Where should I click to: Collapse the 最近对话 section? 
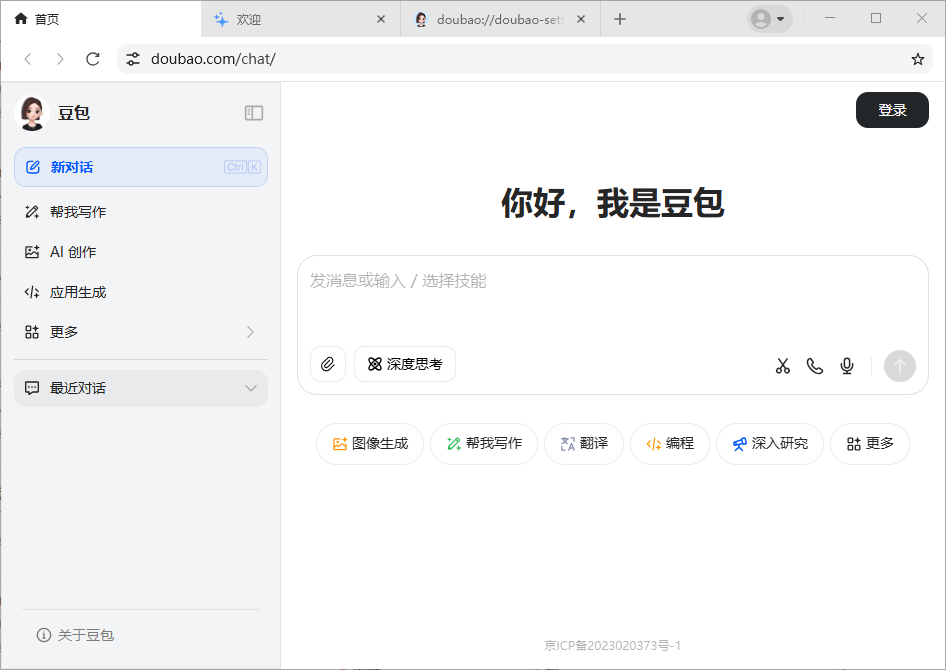point(141,388)
